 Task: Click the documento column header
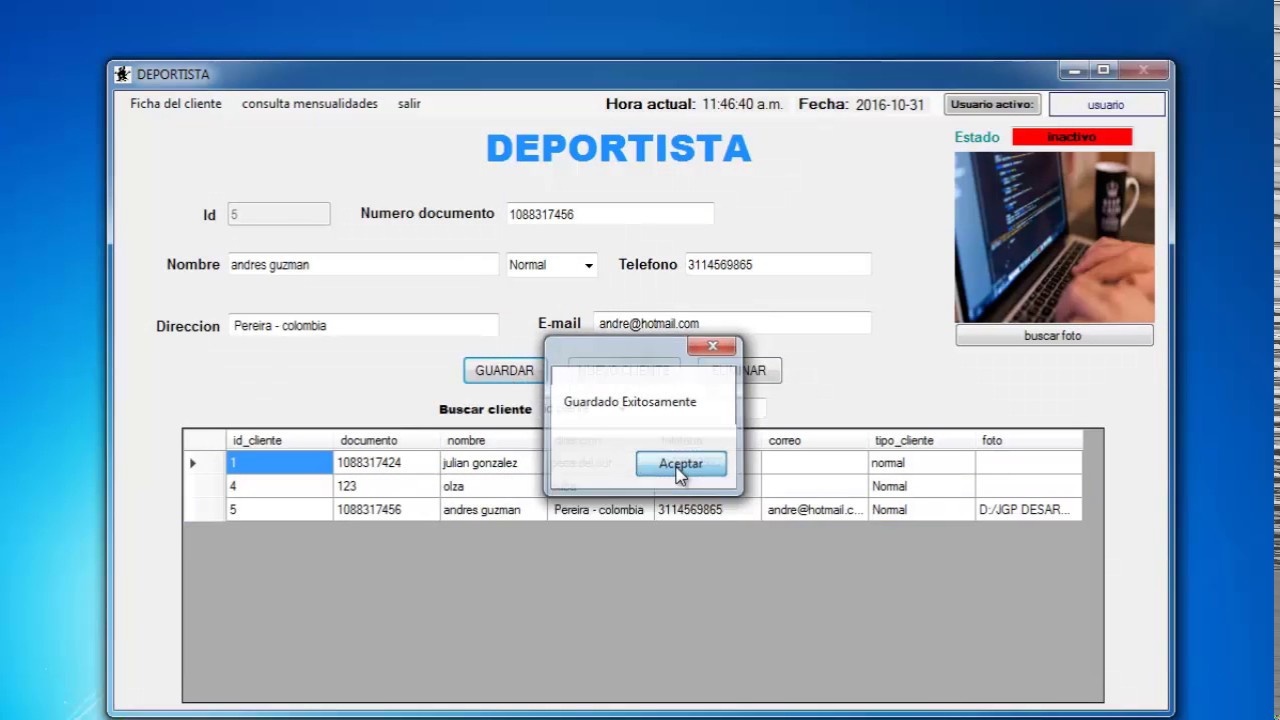[x=387, y=440]
